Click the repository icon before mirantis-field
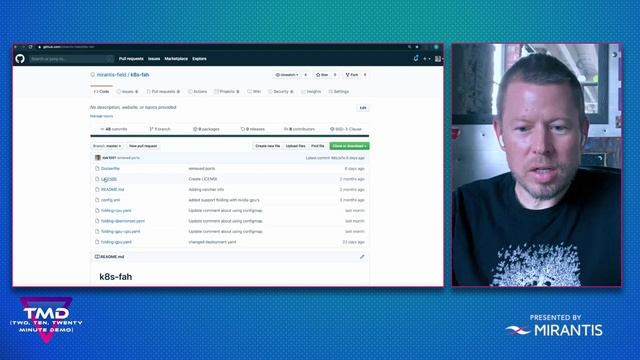The image size is (640, 360). tap(93, 75)
